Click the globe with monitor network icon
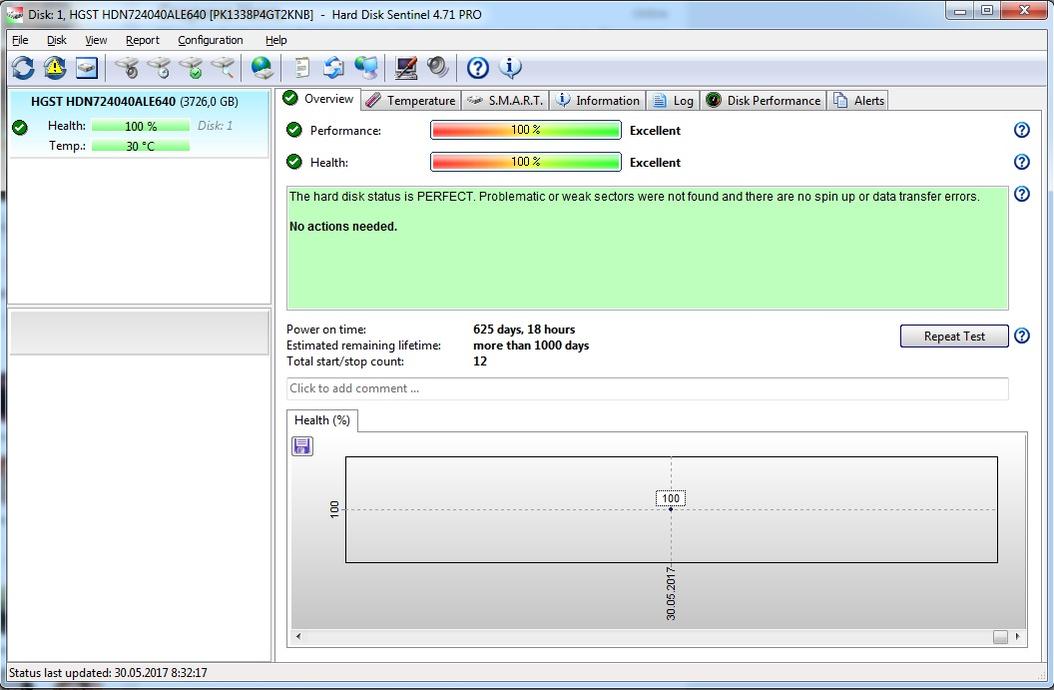1054x690 pixels. [x=366, y=67]
